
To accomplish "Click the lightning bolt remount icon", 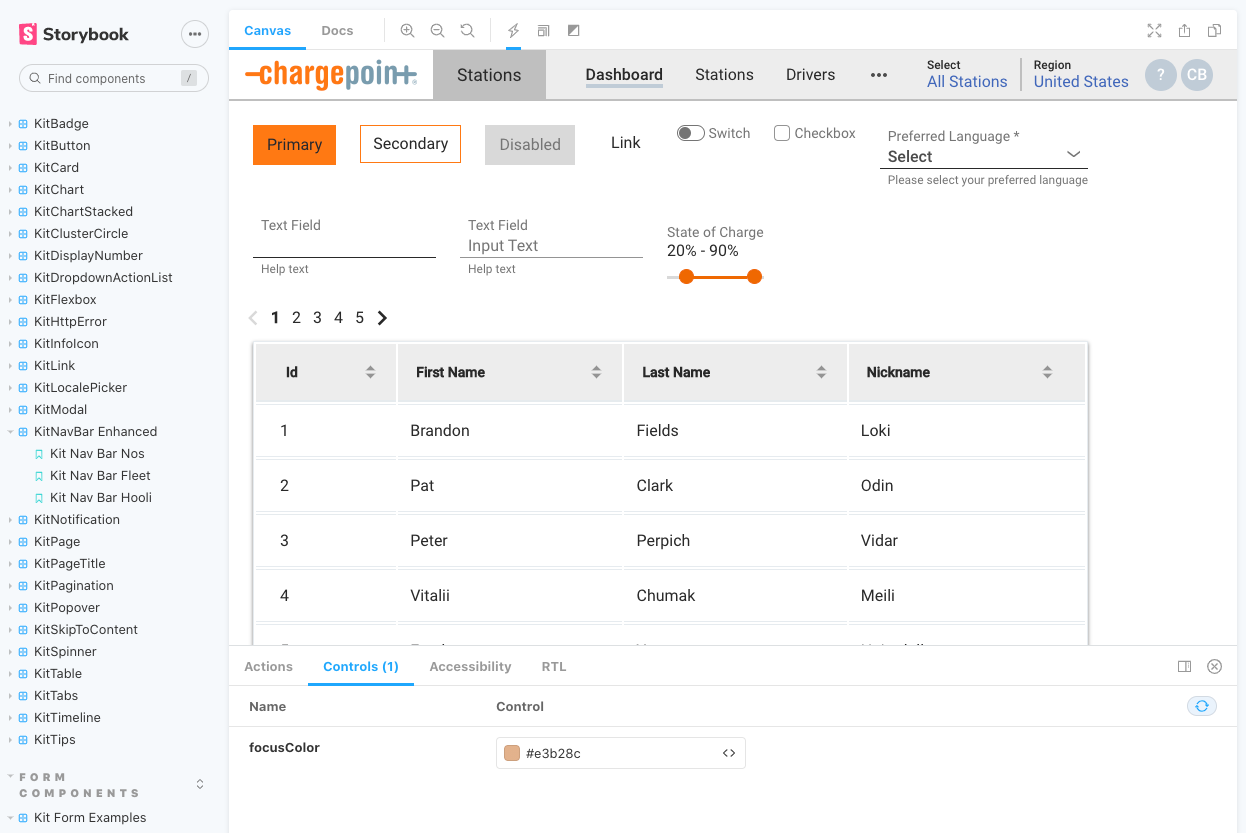I will [x=513, y=30].
